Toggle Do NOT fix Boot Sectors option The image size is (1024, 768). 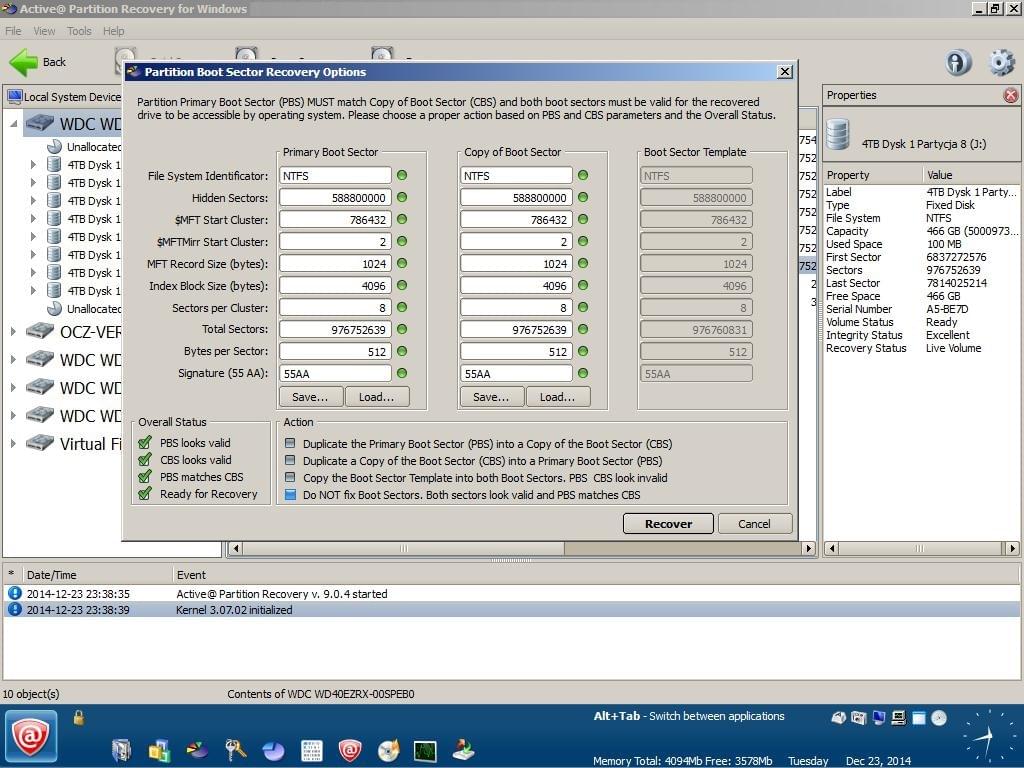tap(291, 495)
